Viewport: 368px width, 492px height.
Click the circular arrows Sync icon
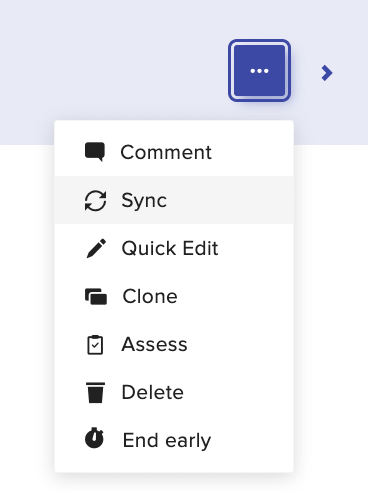tap(95, 201)
